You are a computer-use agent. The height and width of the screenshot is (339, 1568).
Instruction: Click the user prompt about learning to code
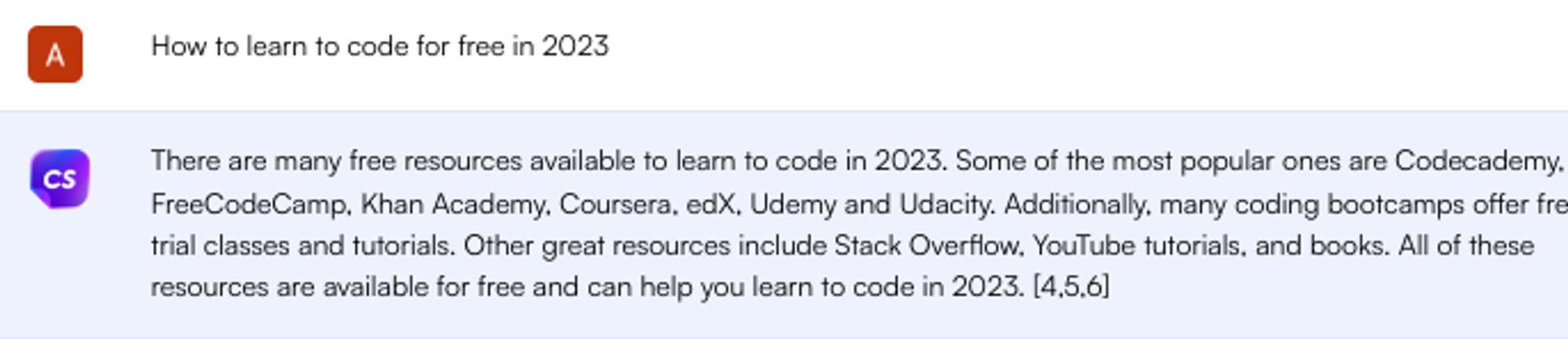379,46
